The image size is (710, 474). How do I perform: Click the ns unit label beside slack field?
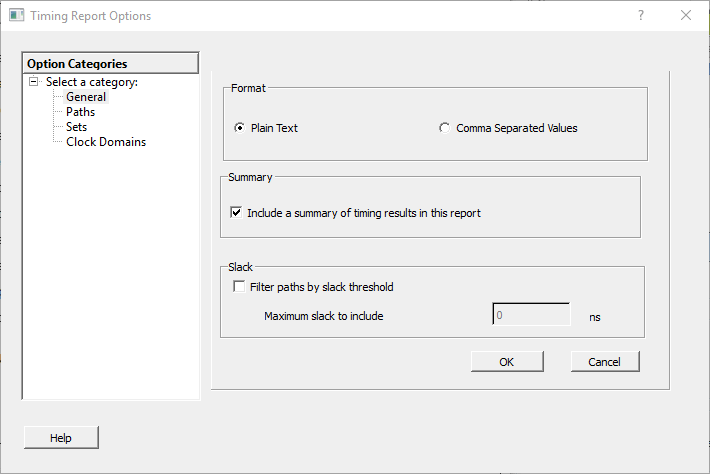click(595, 317)
